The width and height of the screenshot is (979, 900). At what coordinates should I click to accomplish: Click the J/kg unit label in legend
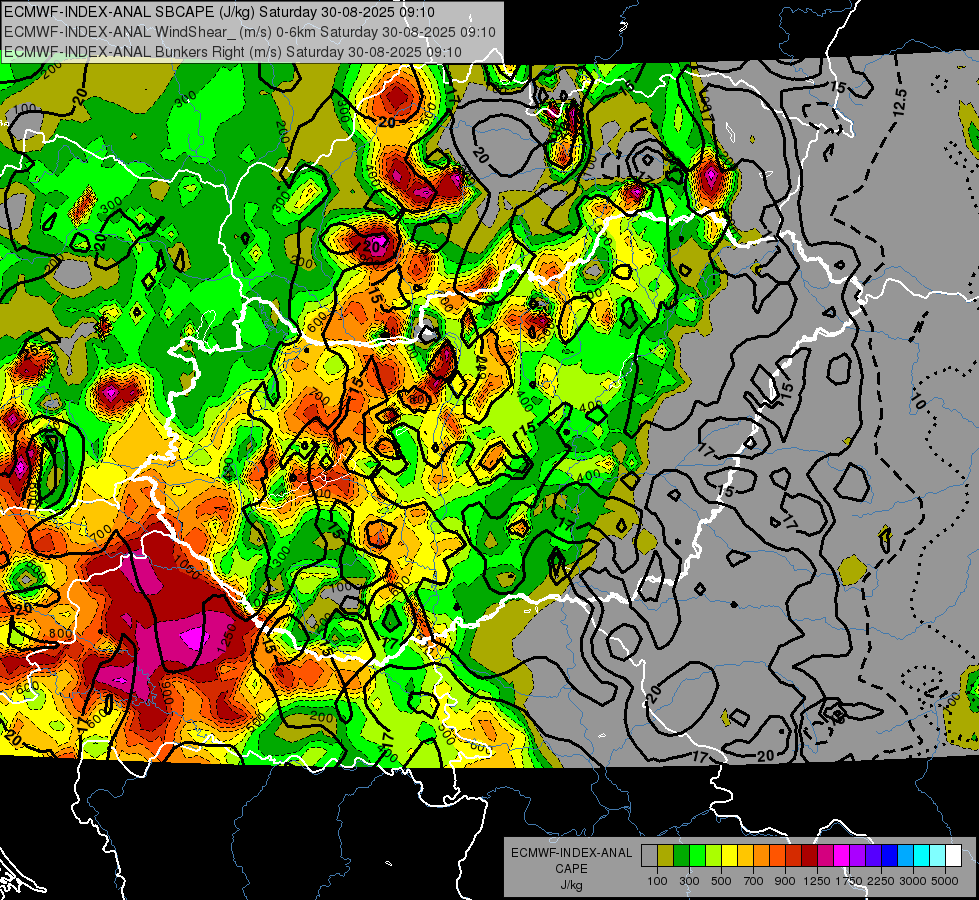click(x=571, y=885)
